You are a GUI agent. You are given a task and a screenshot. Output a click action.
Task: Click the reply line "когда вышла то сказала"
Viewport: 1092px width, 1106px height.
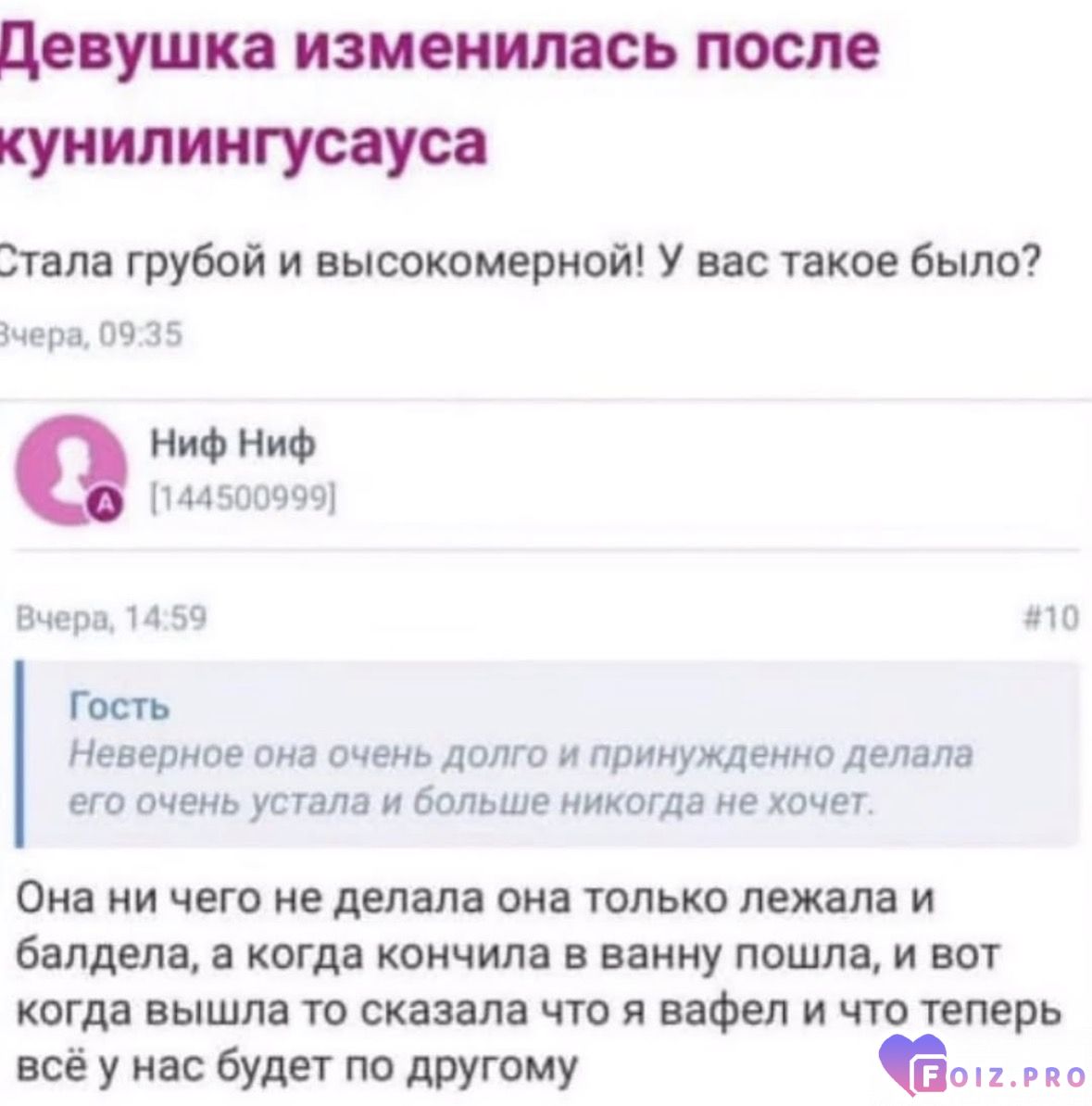click(537, 1012)
